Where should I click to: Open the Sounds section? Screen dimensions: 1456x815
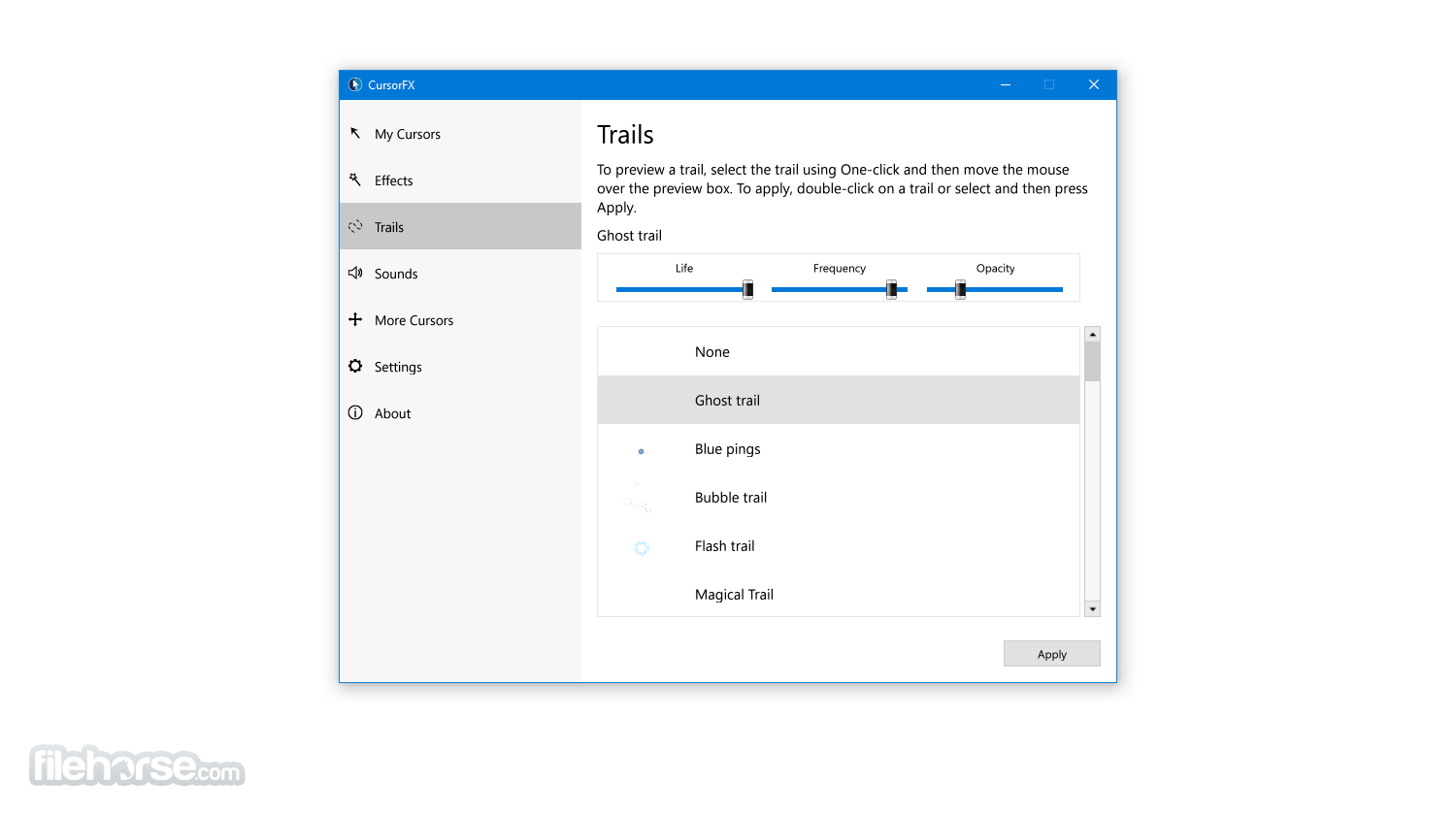(460, 274)
